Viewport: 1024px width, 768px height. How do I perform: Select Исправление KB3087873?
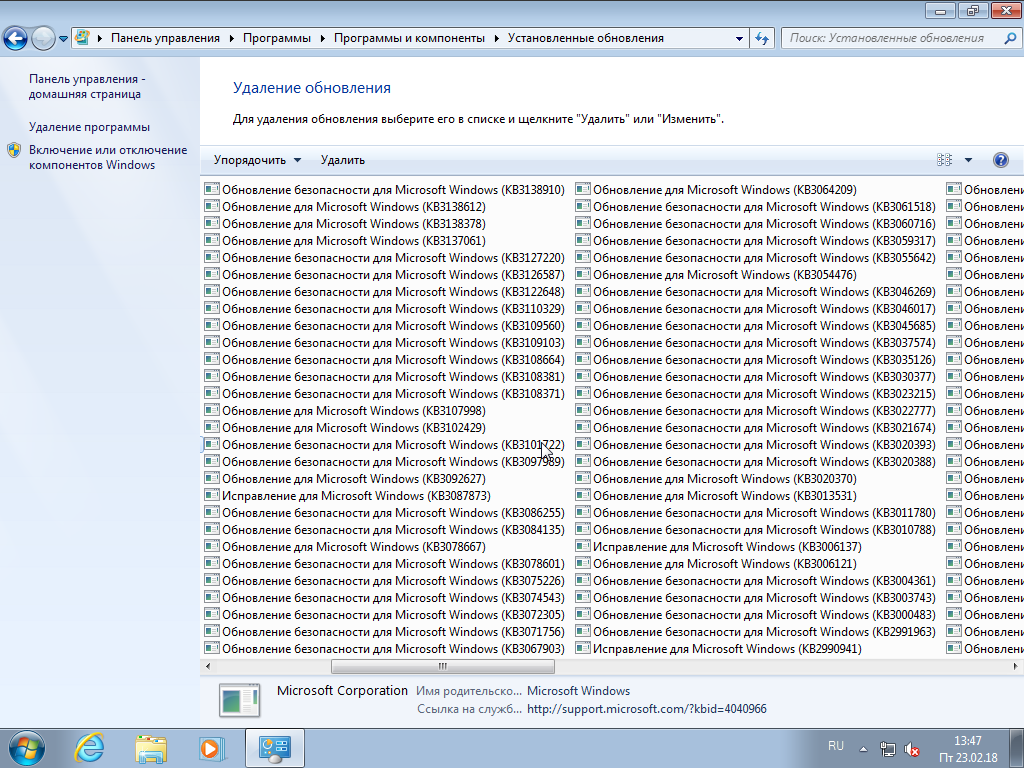(x=347, y=495)
